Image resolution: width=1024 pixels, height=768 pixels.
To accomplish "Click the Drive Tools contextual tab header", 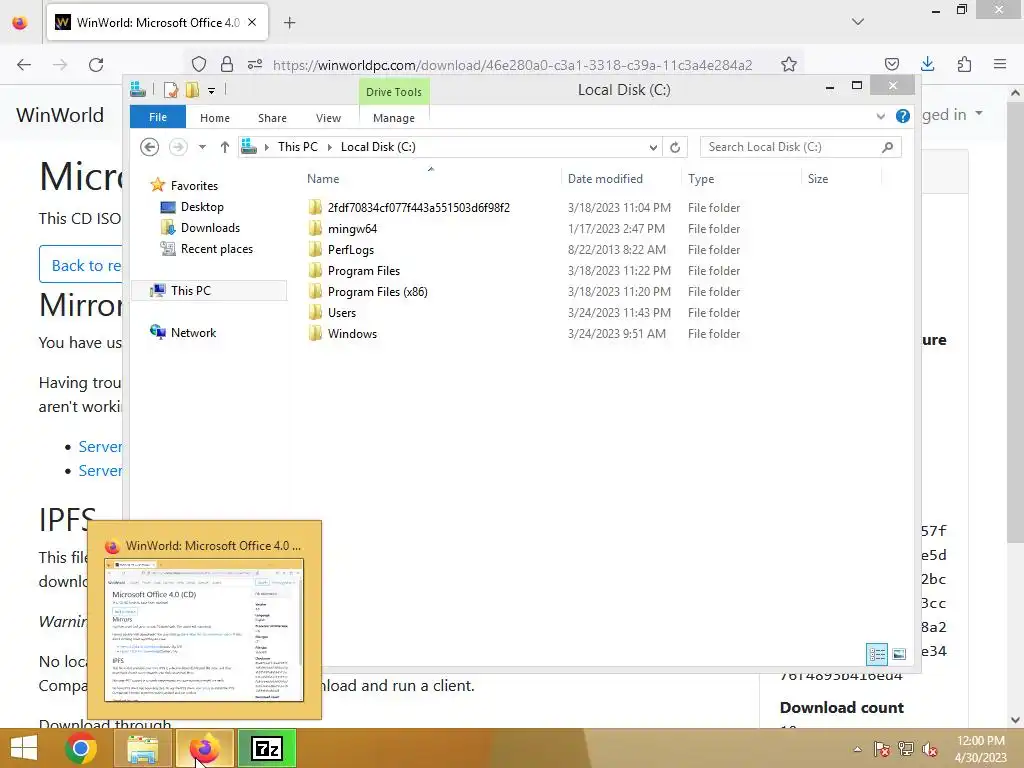I will (394, 91).
